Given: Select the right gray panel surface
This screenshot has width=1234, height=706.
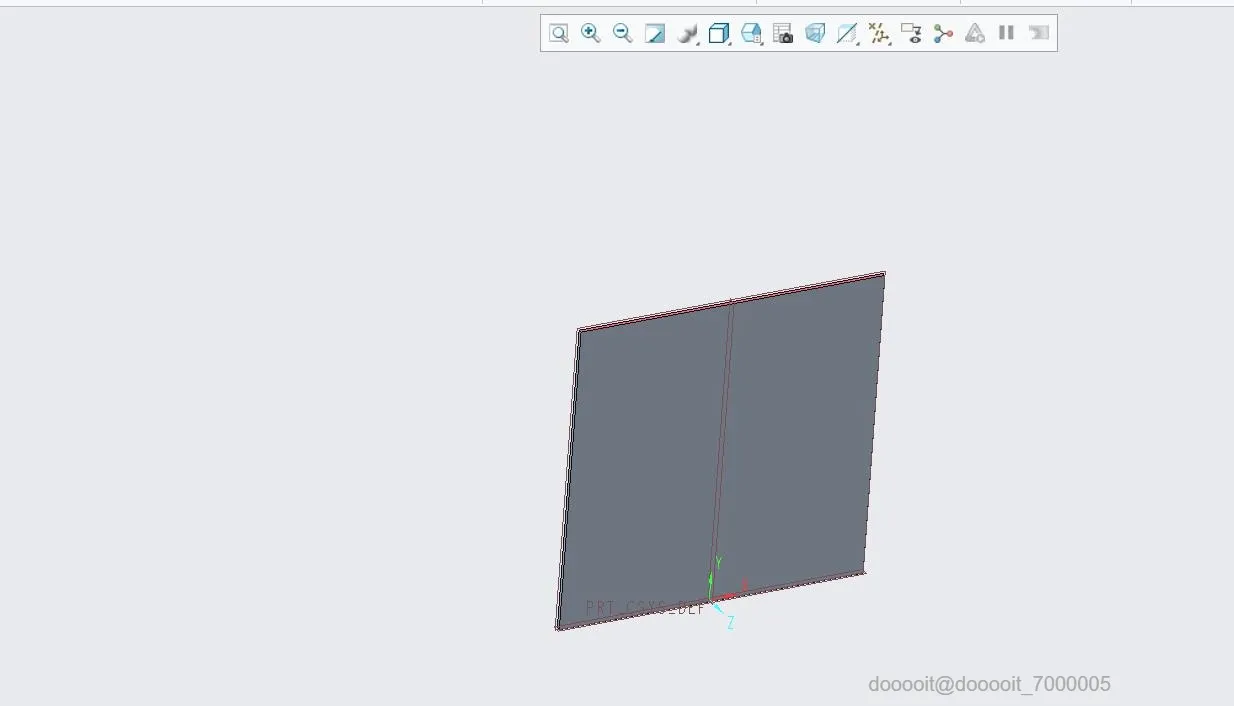Looking at the screenshot, I should [800, 430].
